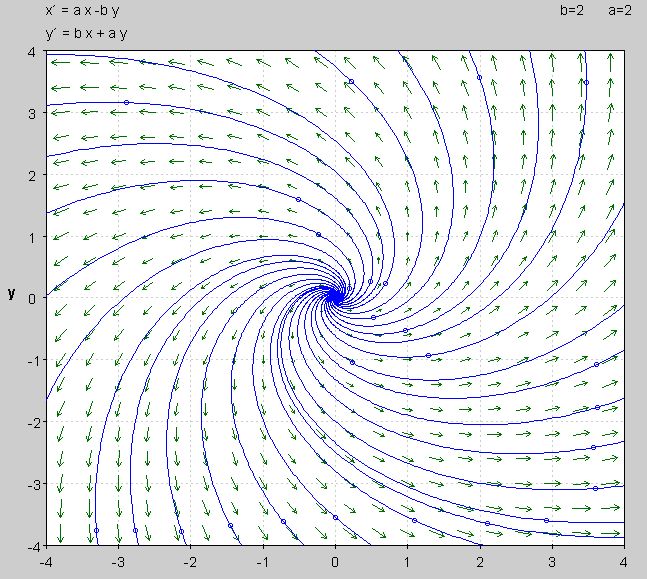The image size is (647, 579).
Task: Click the equation x' = a x - b y
Action: 82,10
